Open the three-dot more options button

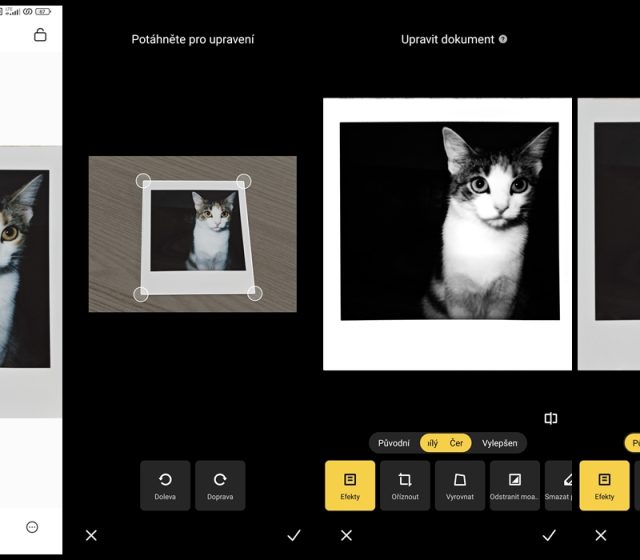pyautogui.click(x=32, y=527)
